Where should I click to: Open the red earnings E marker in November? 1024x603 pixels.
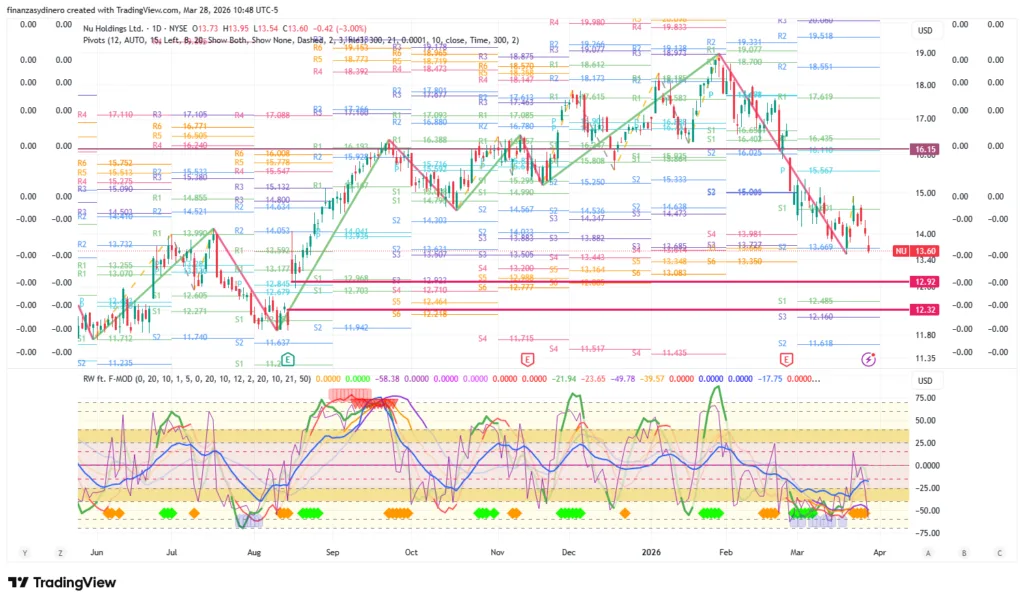pos(527,358)
